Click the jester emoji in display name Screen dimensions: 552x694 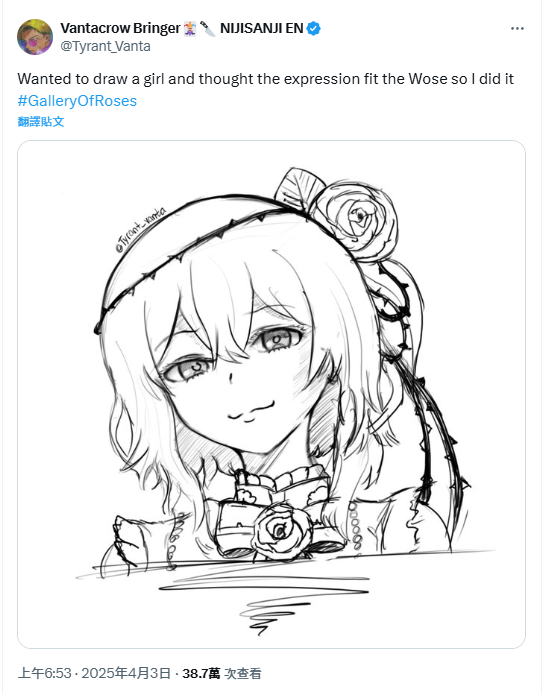coord(190,28)
